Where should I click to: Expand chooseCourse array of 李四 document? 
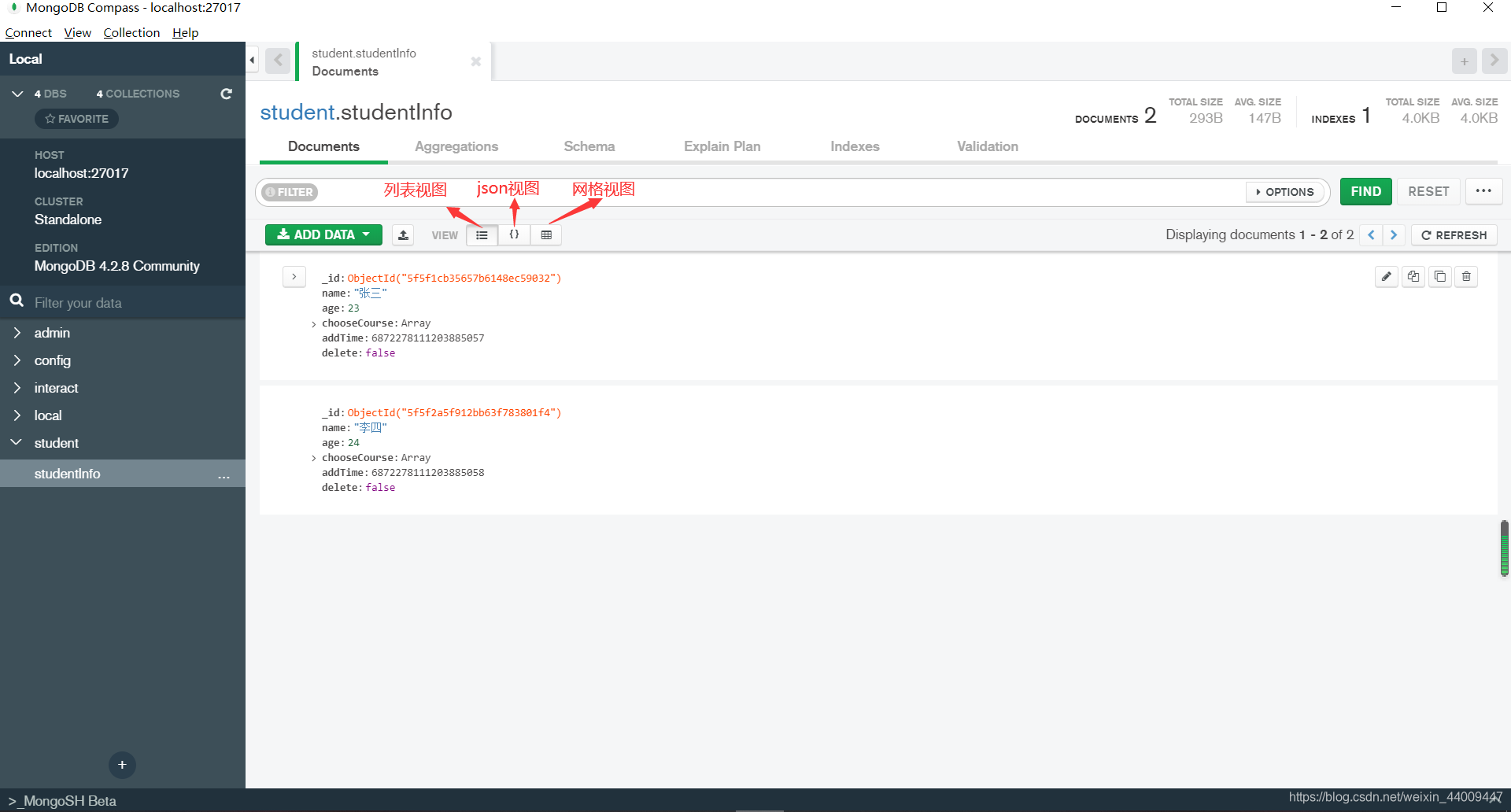[x=314, y=459]
